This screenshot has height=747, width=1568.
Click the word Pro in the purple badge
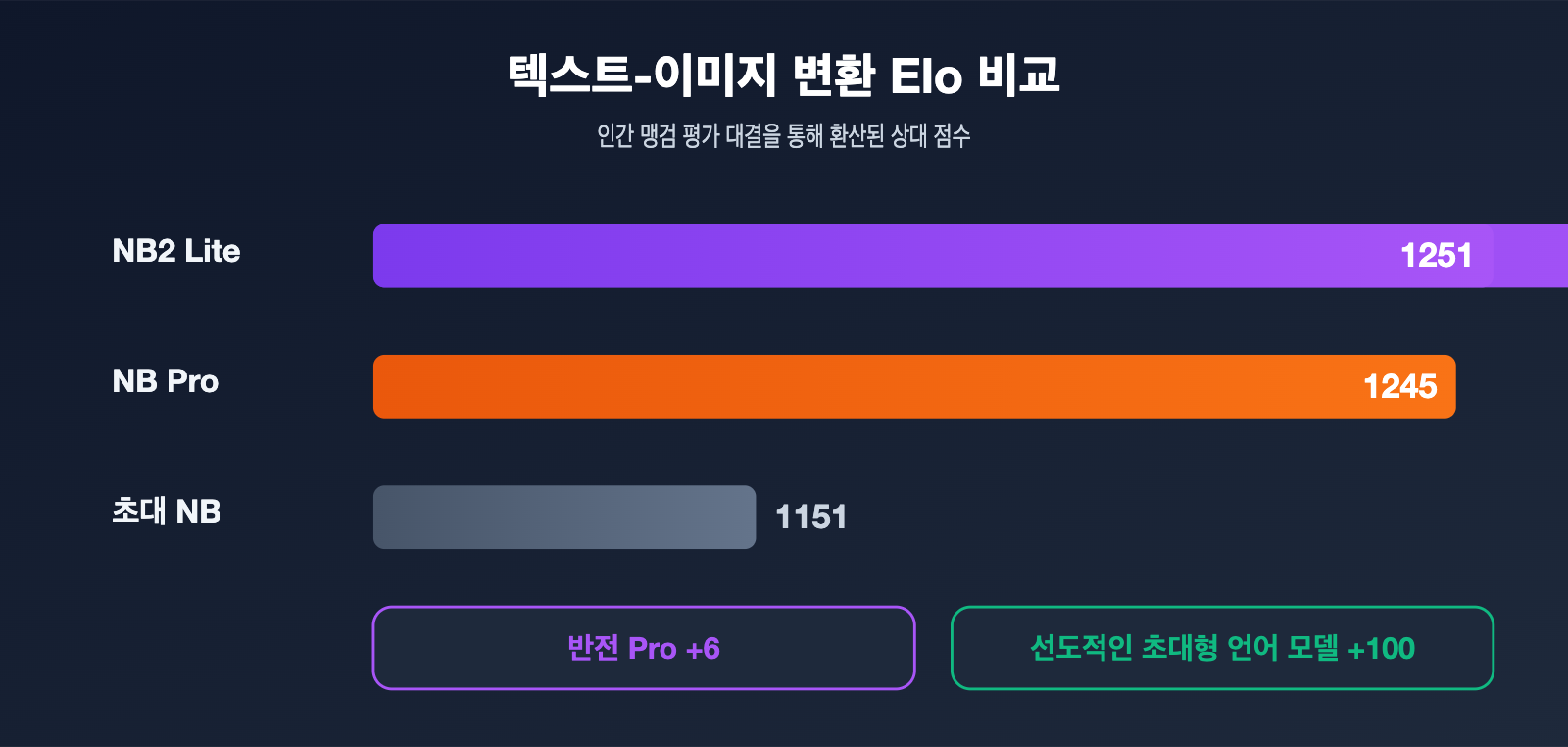point(652,649)
